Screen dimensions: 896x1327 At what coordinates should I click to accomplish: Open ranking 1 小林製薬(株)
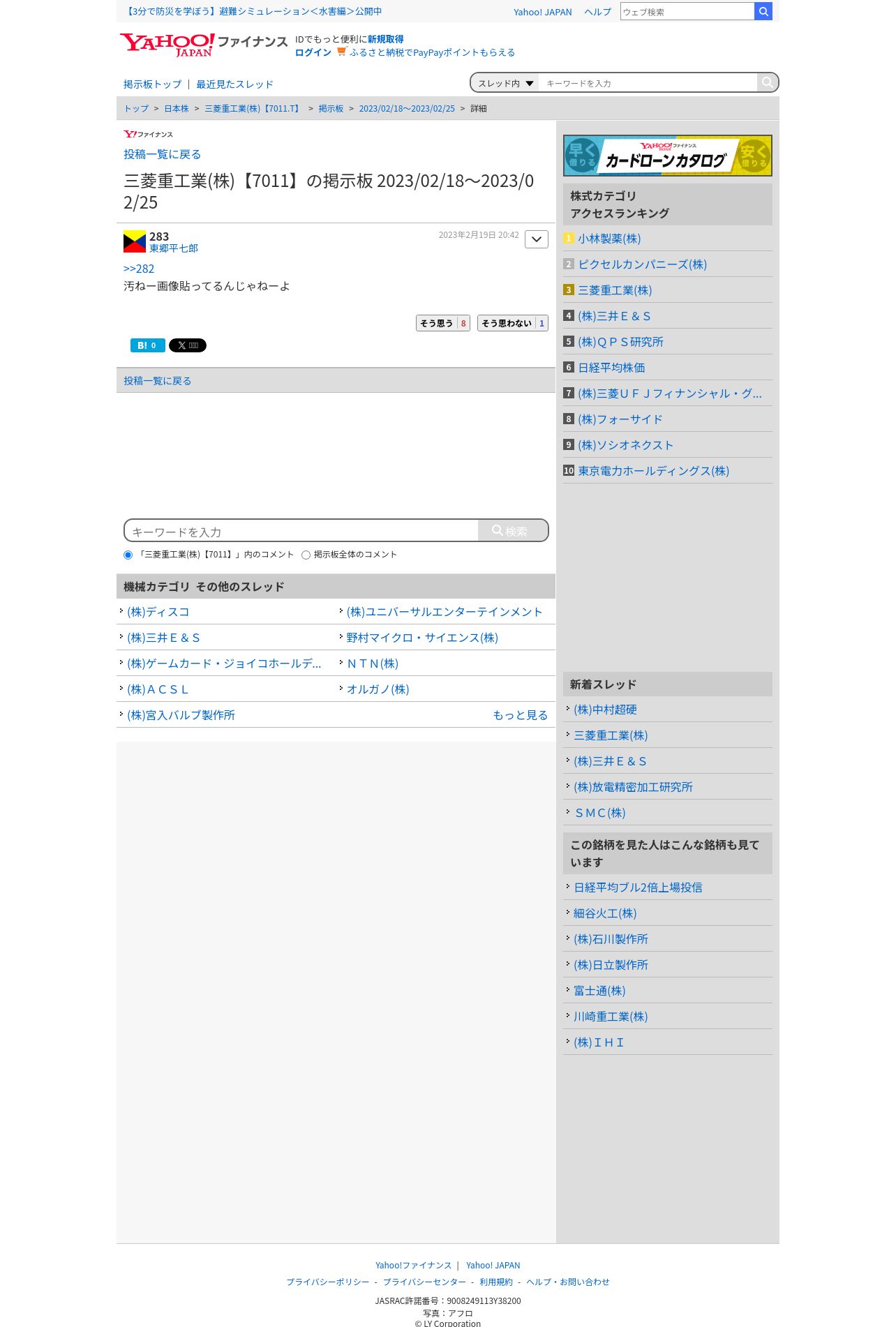click(609, 239)
